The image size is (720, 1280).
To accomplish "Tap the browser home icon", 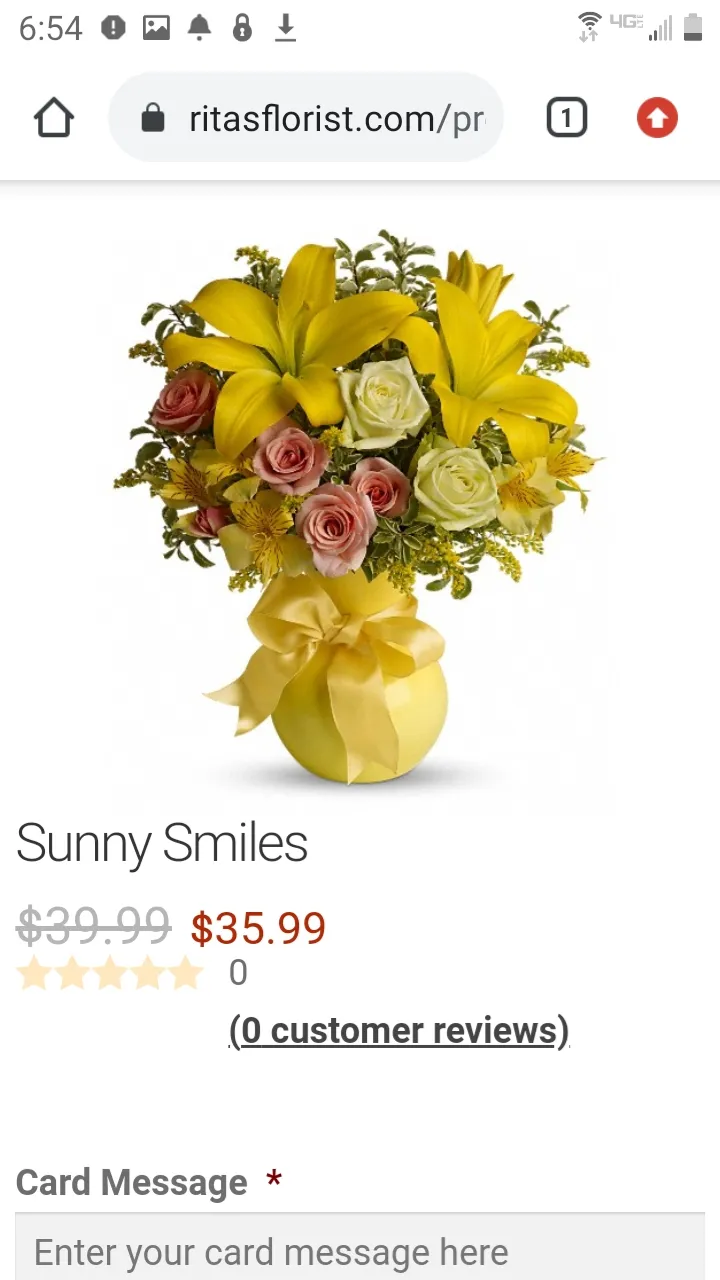I will (54, 119).
